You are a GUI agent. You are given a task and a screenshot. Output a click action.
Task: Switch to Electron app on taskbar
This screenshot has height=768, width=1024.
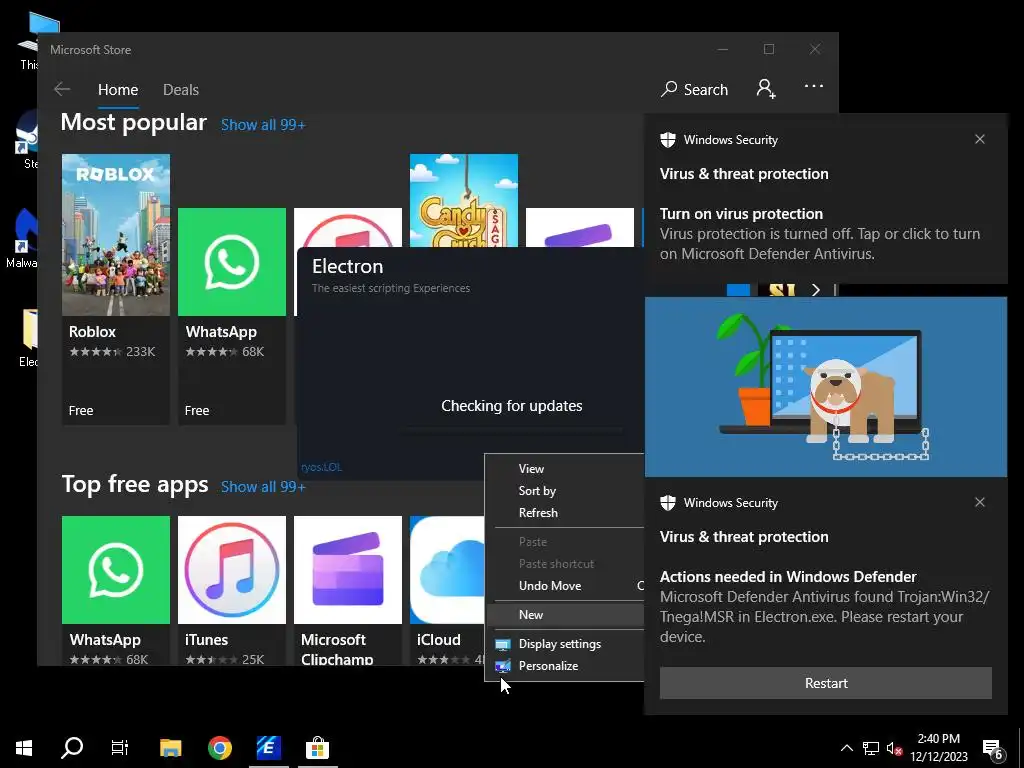click(x=268, y=748)
